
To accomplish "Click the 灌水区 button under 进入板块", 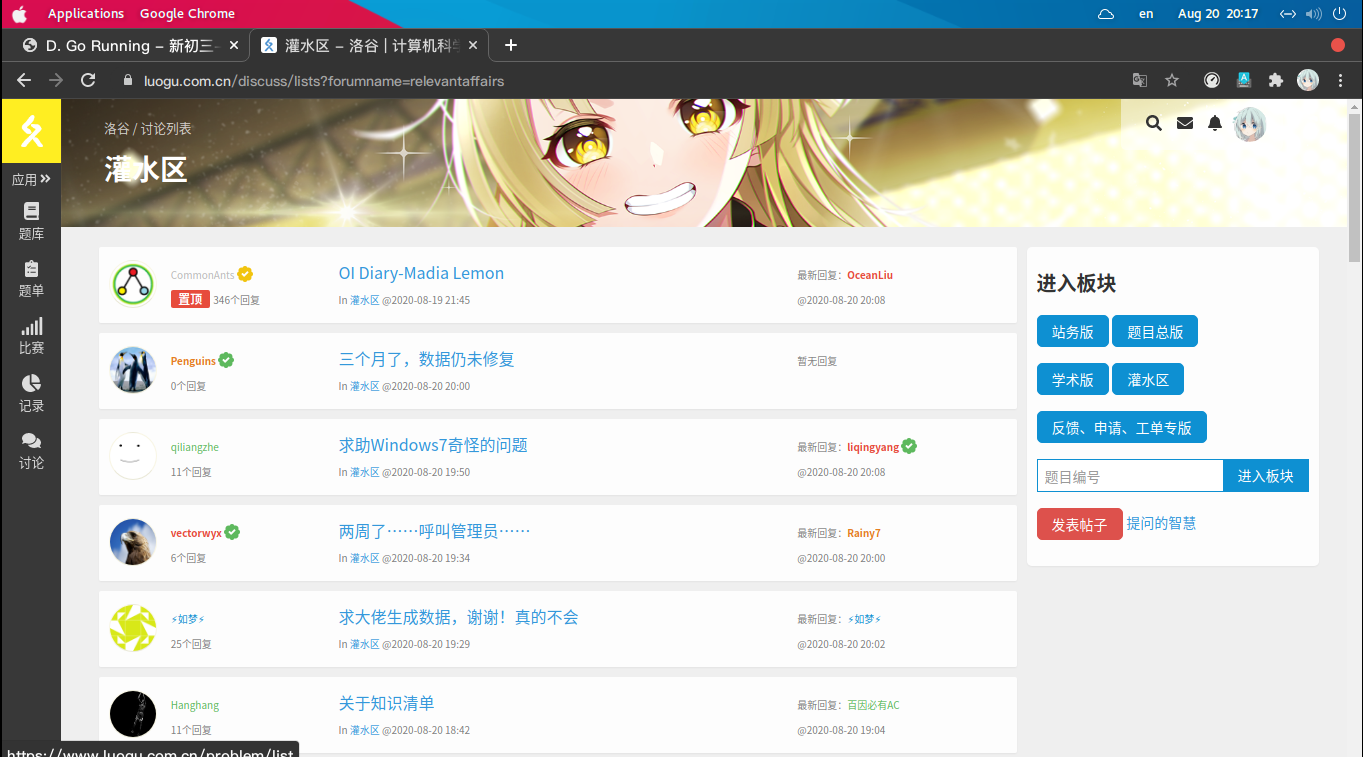I will coord(1148,380).
